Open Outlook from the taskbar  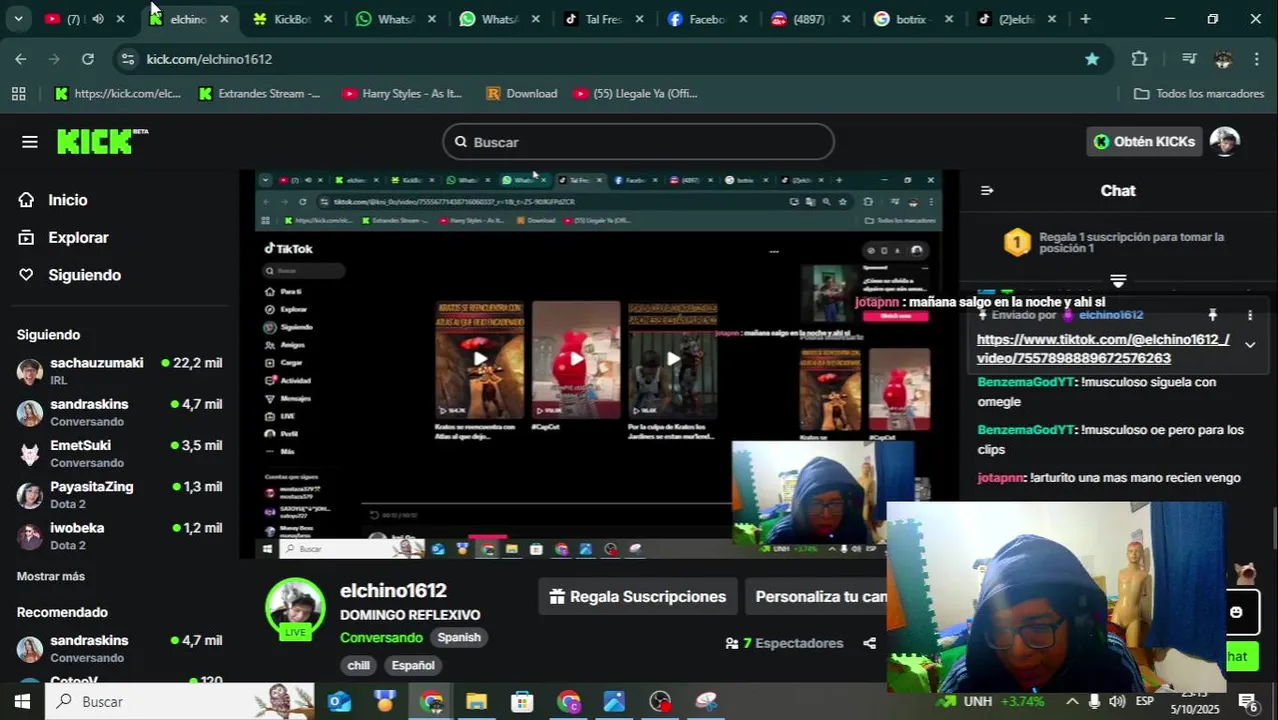click(x=339, y=701)
